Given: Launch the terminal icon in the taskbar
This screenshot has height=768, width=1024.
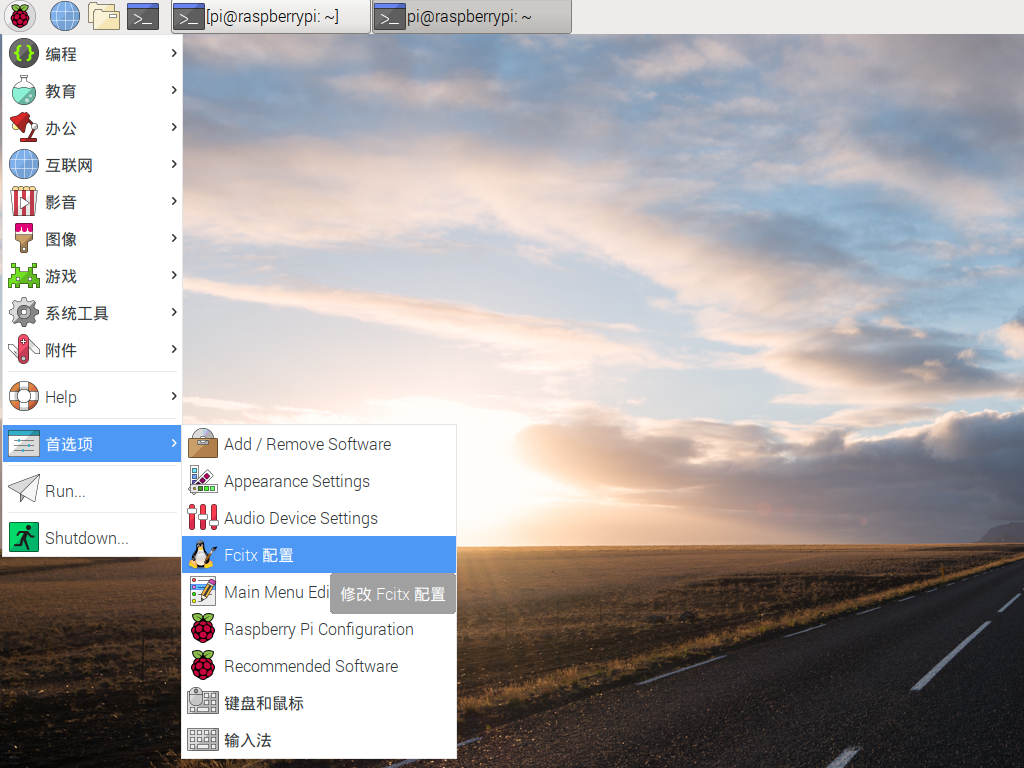Looking at the screenshot, I should coord(143,17).
